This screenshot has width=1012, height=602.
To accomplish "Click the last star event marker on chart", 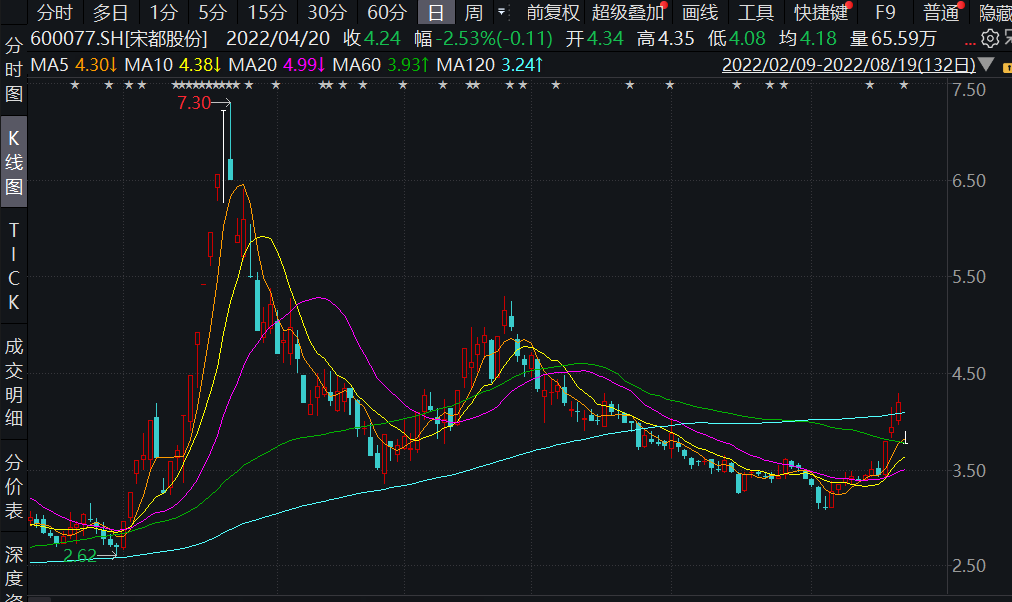I will [904, 85].
